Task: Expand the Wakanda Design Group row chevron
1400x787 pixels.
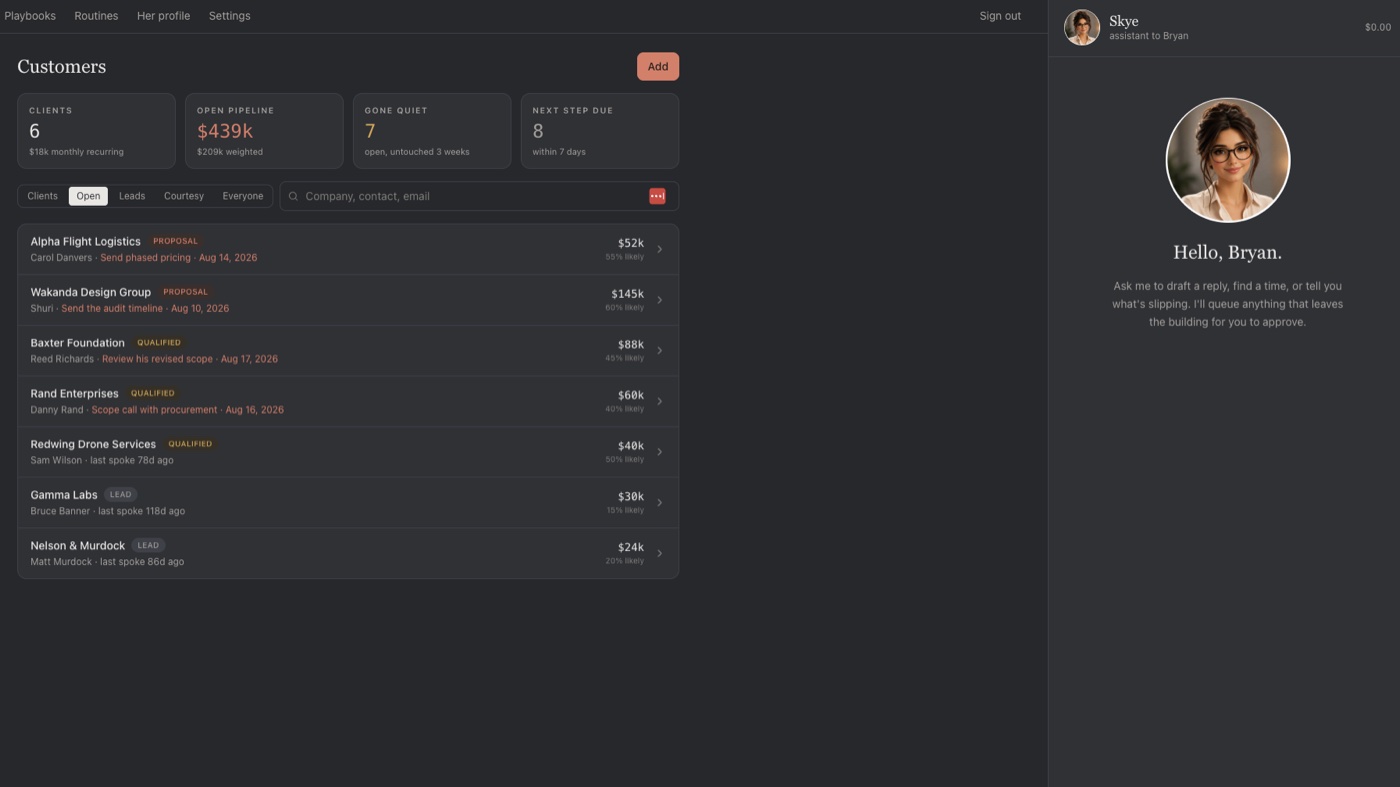Action: (x=659, y=300)
